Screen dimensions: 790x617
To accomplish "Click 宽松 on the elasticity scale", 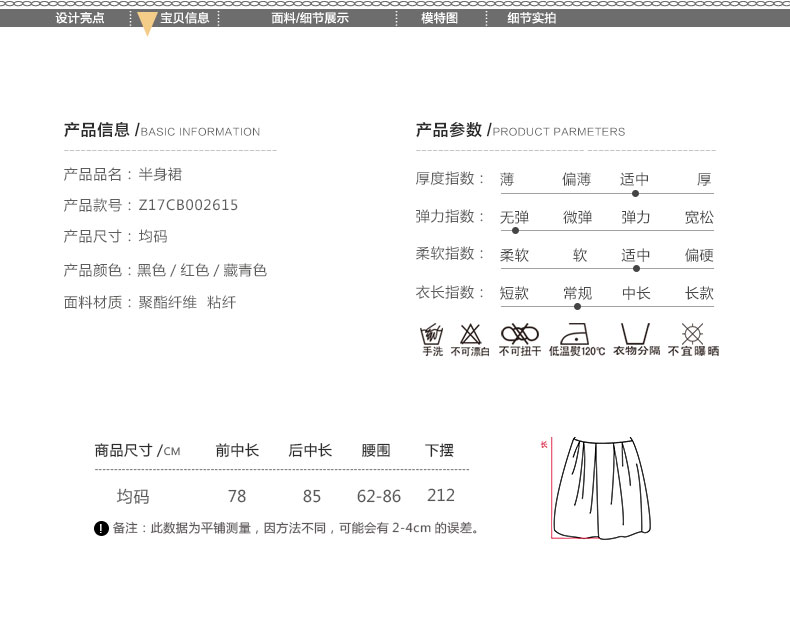I will [x=699, y=218].
